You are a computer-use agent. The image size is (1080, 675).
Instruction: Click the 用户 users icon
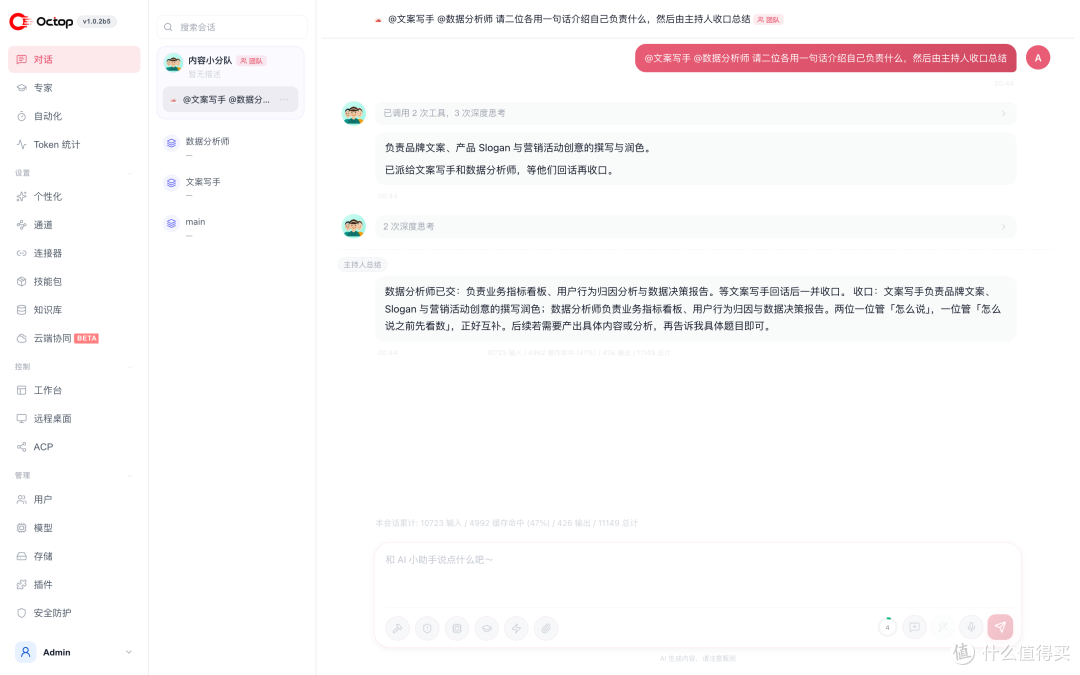point(21,499)
